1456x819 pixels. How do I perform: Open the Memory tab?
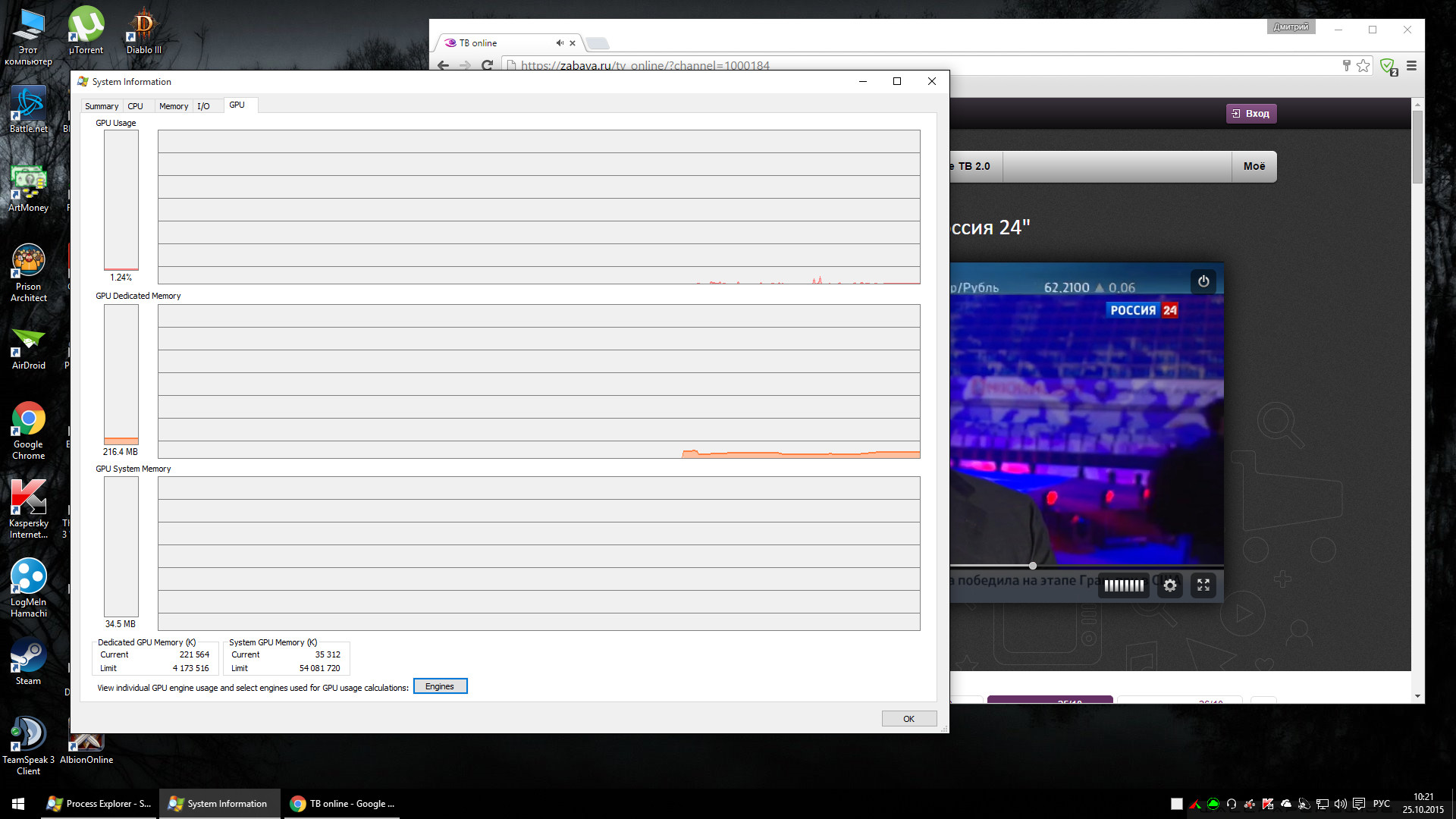click(174, 106)
